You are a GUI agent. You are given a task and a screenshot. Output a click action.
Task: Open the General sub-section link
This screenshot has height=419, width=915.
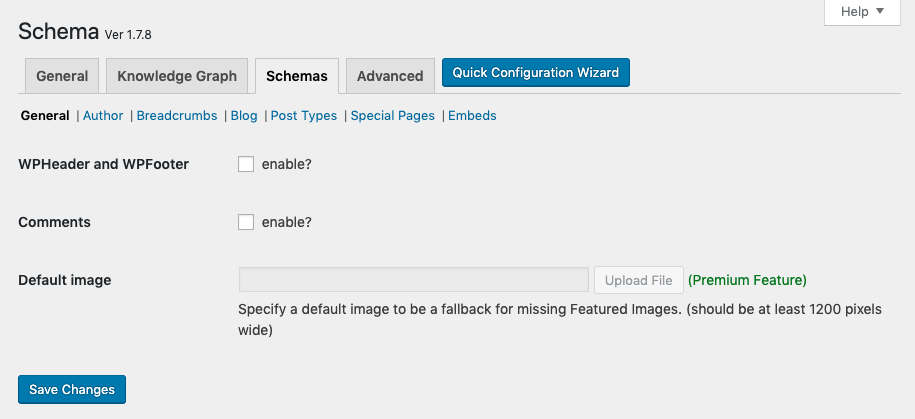pos(45,116)
